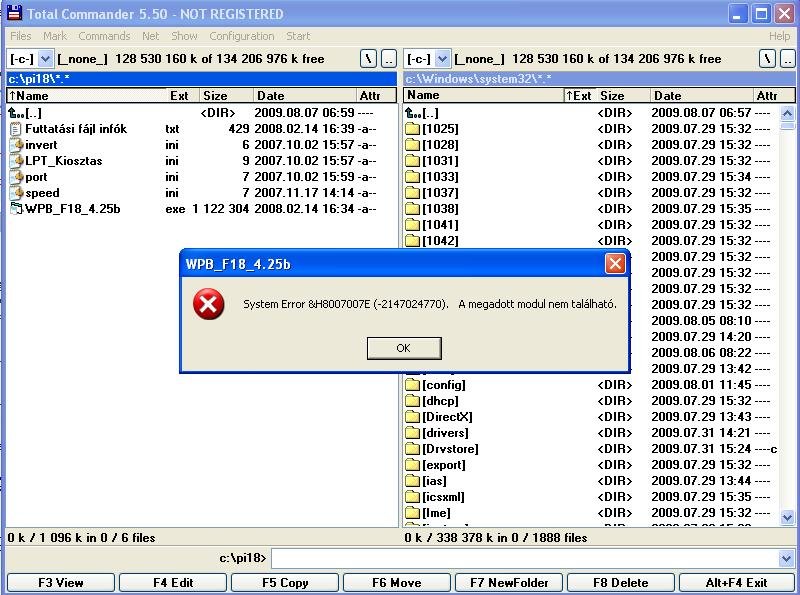800x595 pixels.
Task: Open the Files menu
Action: pos(21,36)
